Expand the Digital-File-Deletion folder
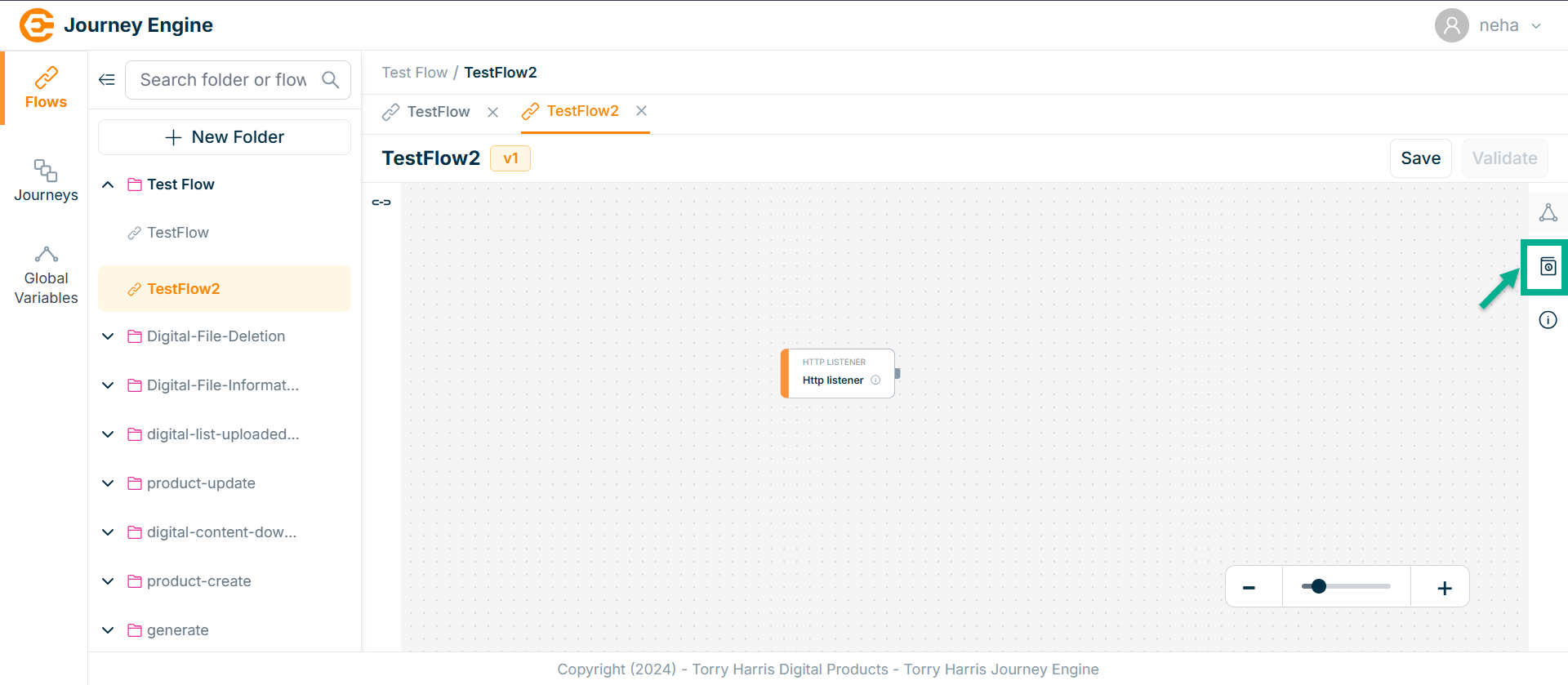This screenshot has height=685, width=1568. pos(108,336)
